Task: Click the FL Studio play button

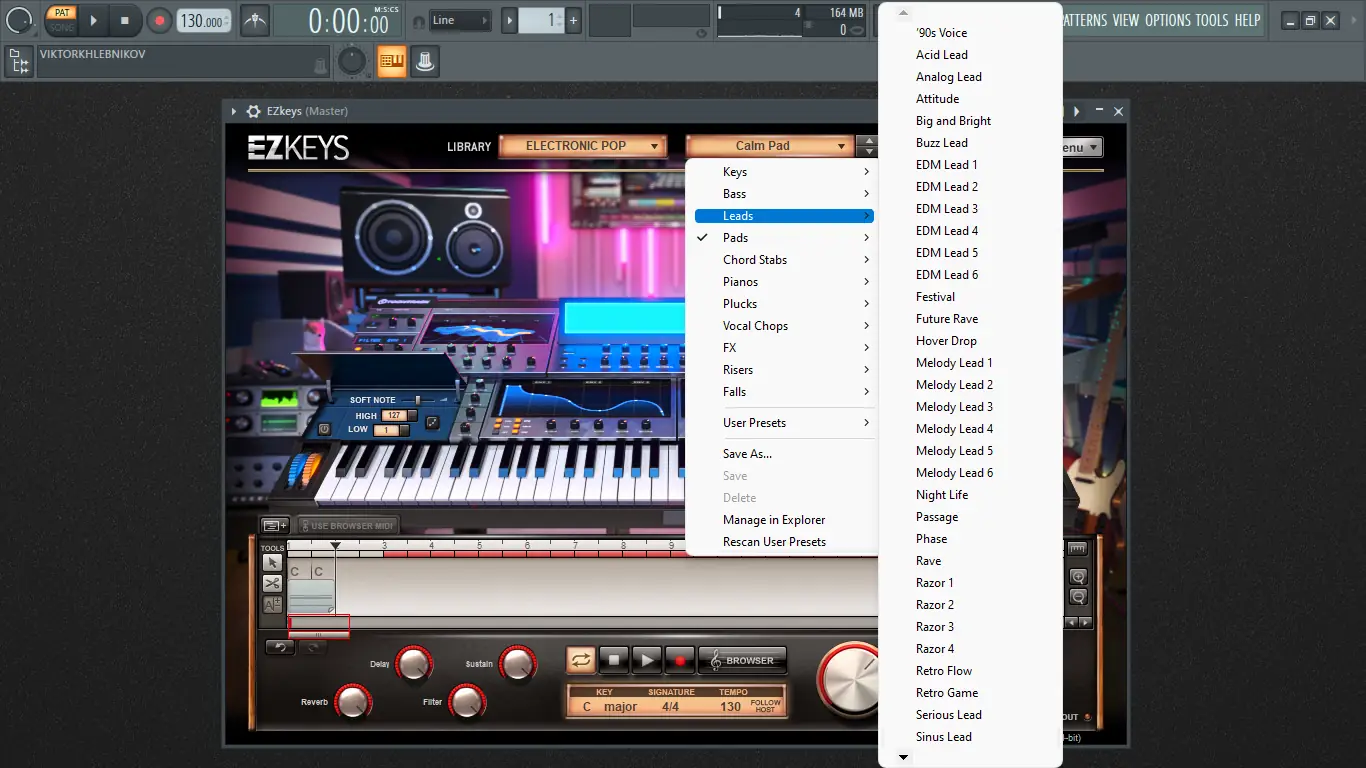Action: 93,20
